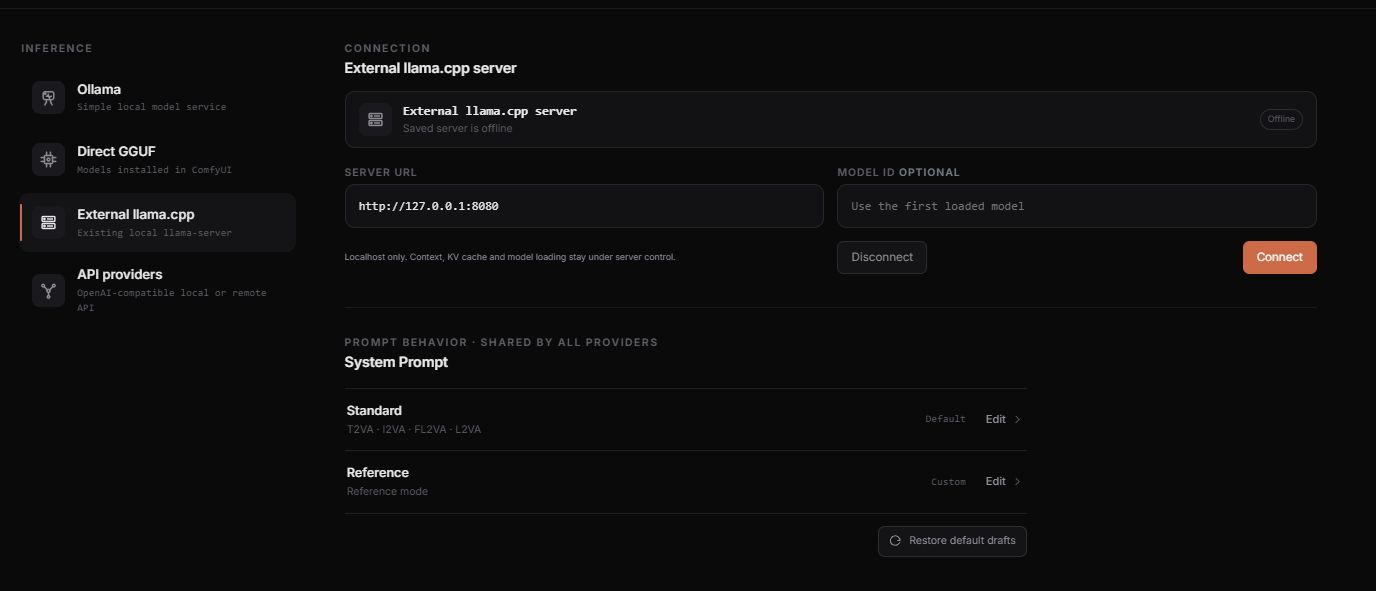This screenshot has height=591, width=1376.
Task: Click the API providers branch icon
Action: pos(48,291)
